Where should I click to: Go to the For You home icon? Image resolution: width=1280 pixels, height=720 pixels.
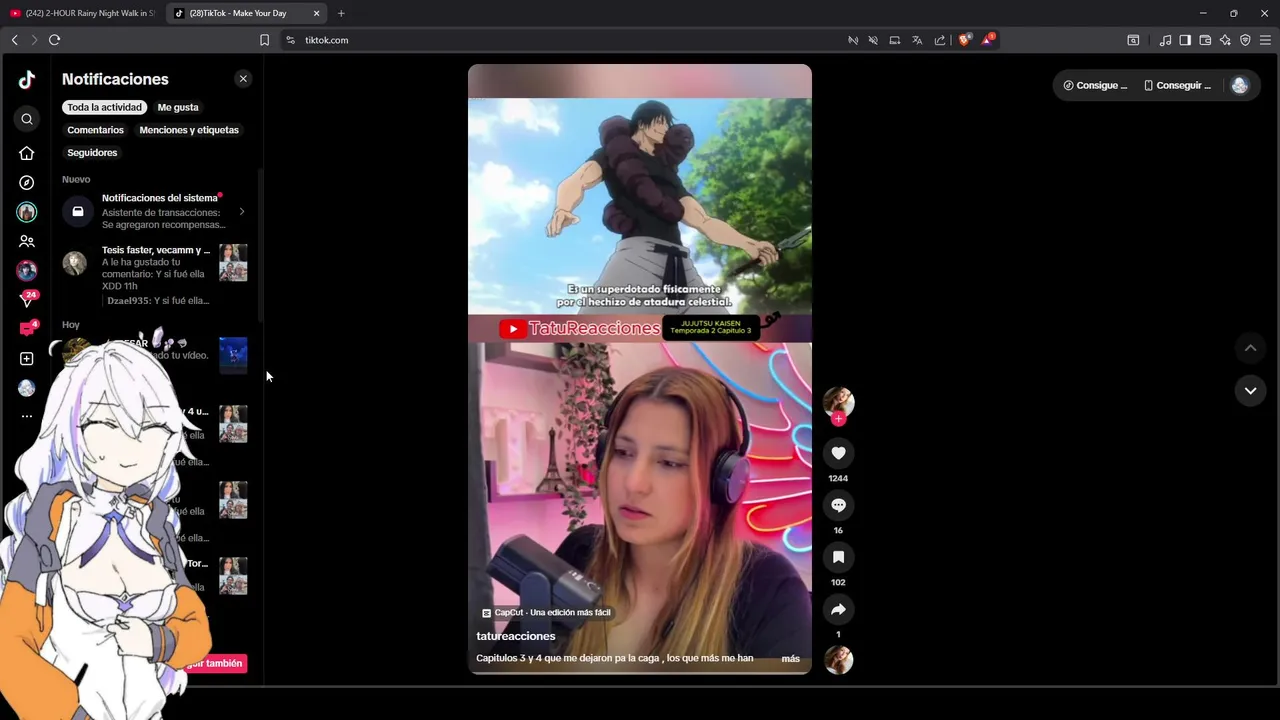click(27, 153)
